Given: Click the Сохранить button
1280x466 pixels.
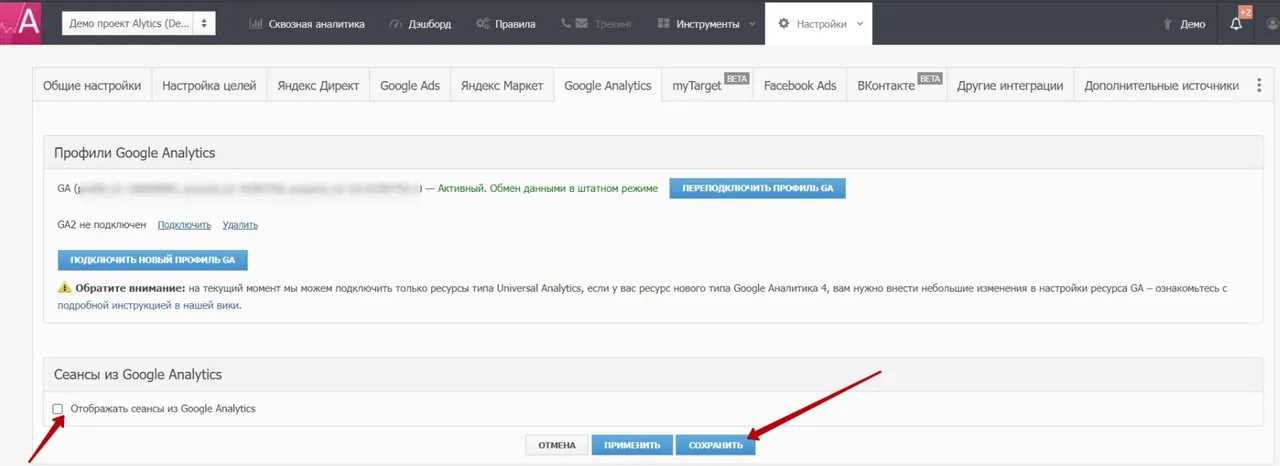Looking at the screenshot, I should (716, 445).
